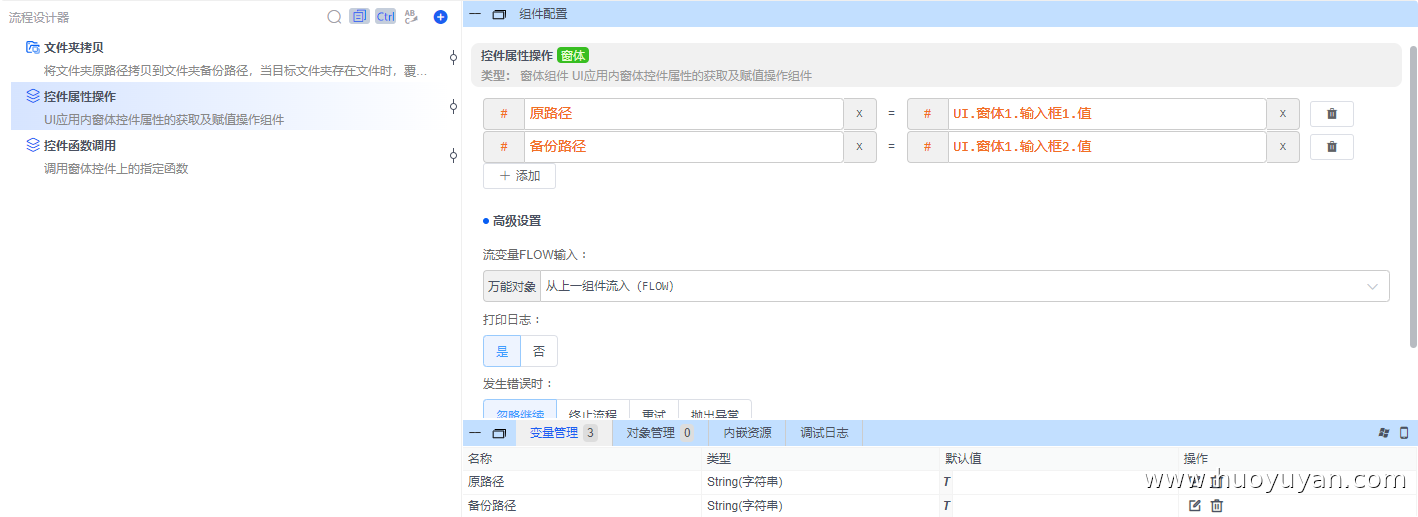Click the AB rename icon in flow designer
Image resolution: width=1418 pixels, height=517 pixels.
(410, 17)
